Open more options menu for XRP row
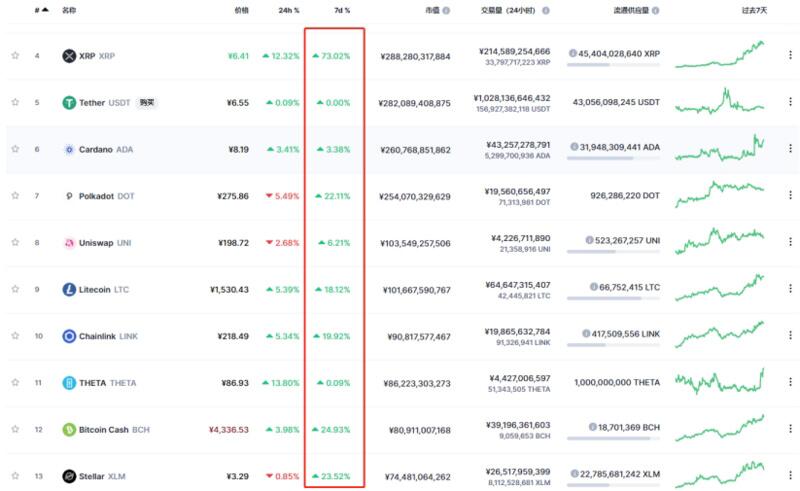This screenshot has width=800, height=491. coord(790,55)
